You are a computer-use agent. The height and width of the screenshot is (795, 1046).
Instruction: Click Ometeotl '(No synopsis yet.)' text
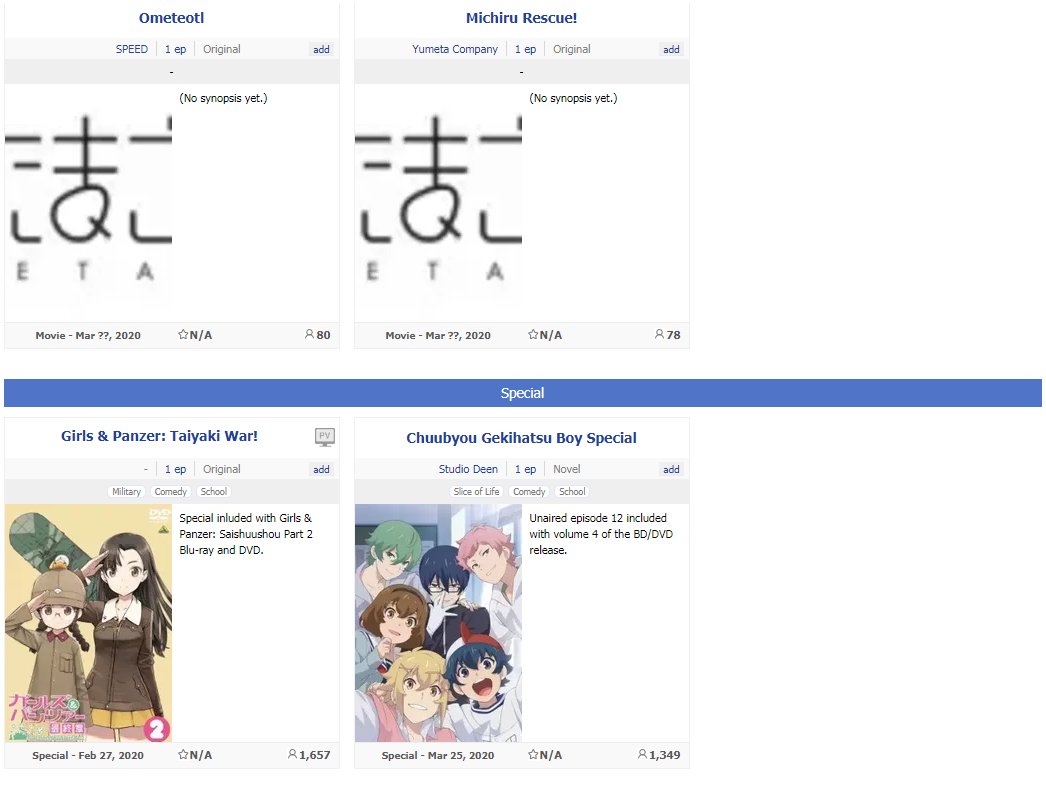(x=223, y=98)
